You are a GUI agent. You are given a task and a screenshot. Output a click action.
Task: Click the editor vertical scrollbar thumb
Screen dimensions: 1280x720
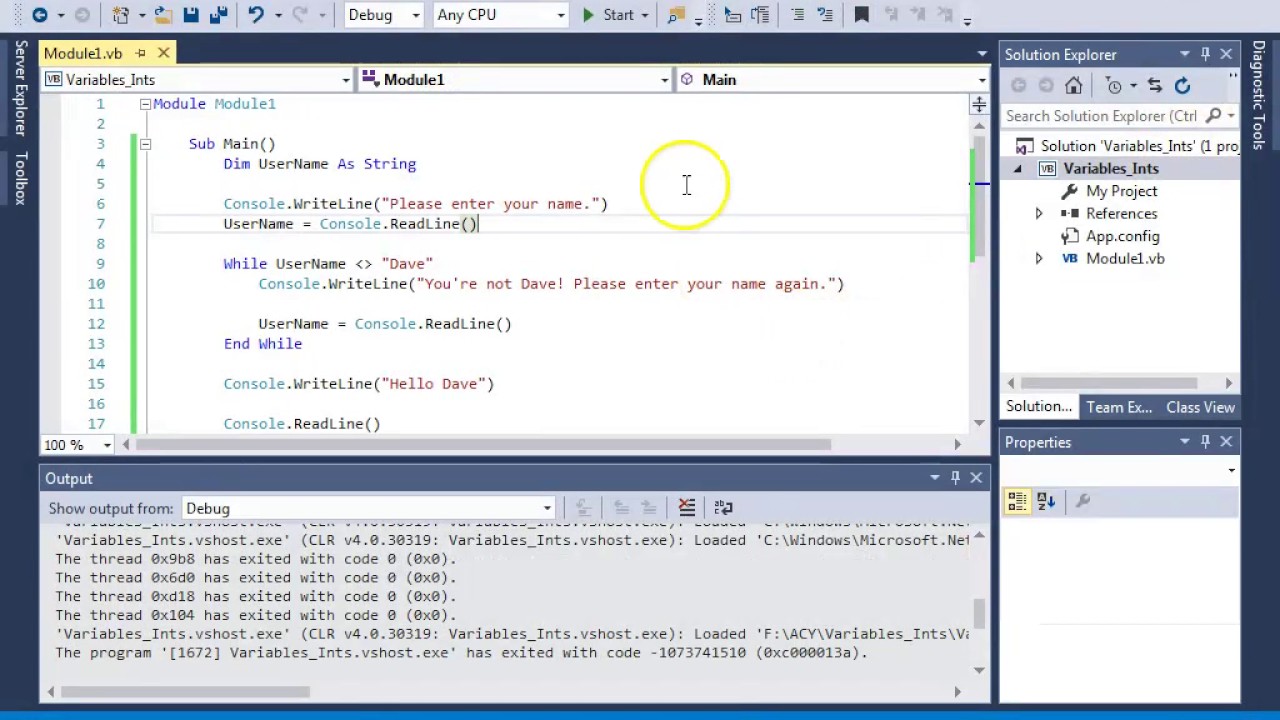(979, 197)
